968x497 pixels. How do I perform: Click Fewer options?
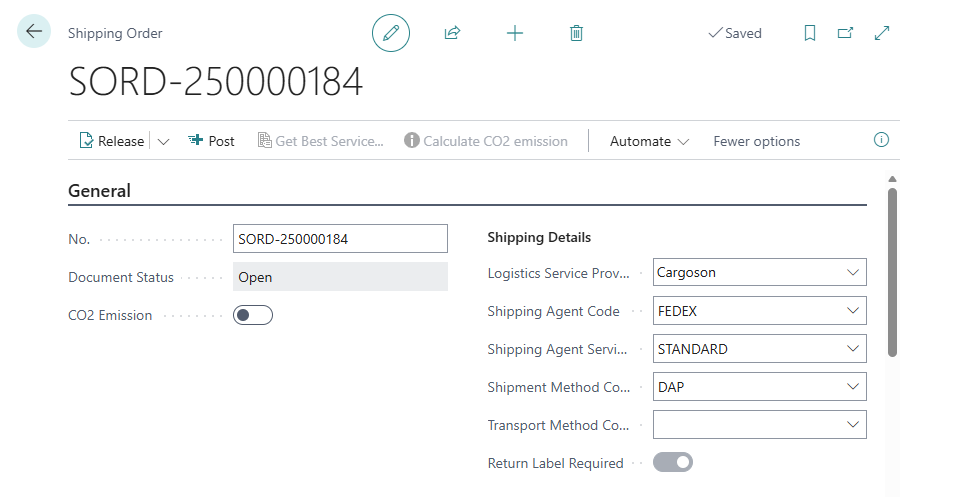pos(756,141)
